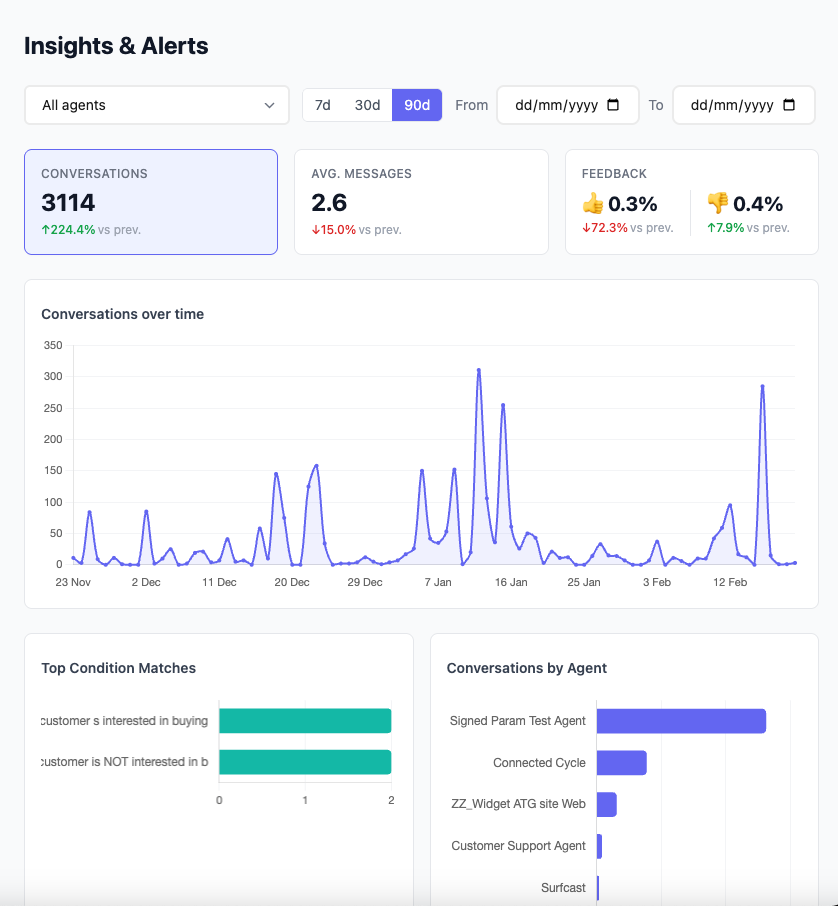This screenshot has height=906, width=838.
Task: Select the 7d time range
Action: (323, 104)
